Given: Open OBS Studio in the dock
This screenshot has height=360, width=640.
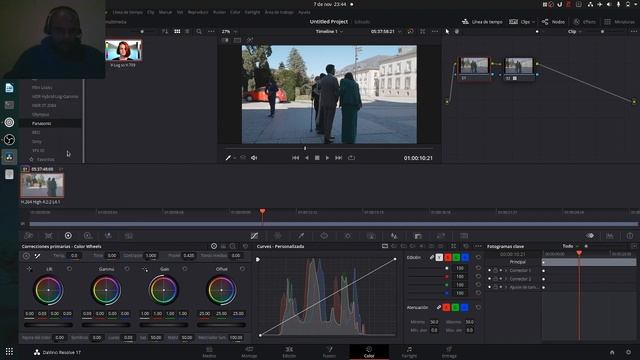Looking at the screenshot, I should (x=9, y=140).
